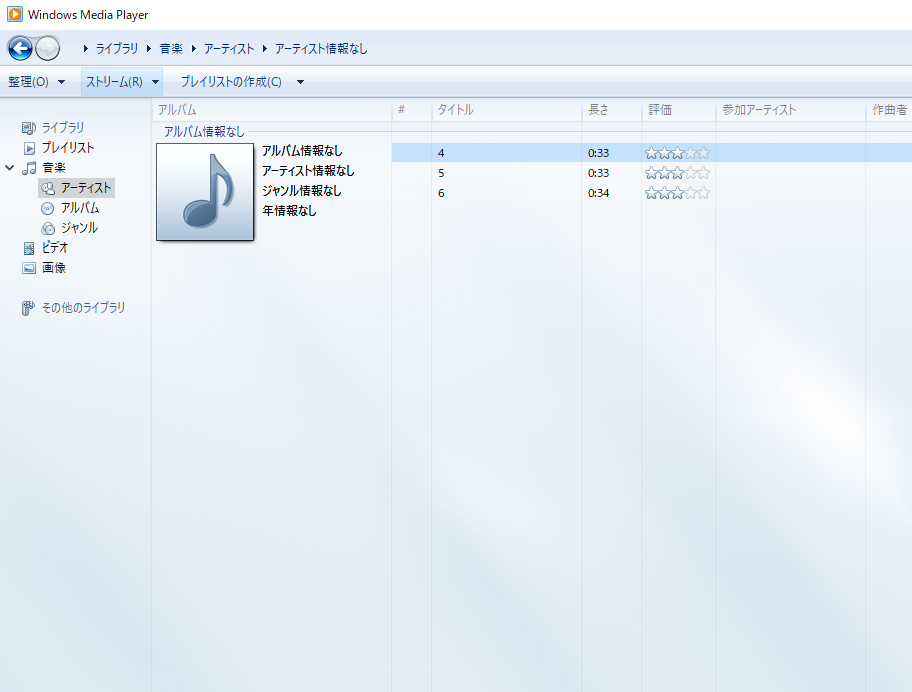The image size is (912, 692).
Task: Click the greyed Forward navigation arrow
Action: 48,48
